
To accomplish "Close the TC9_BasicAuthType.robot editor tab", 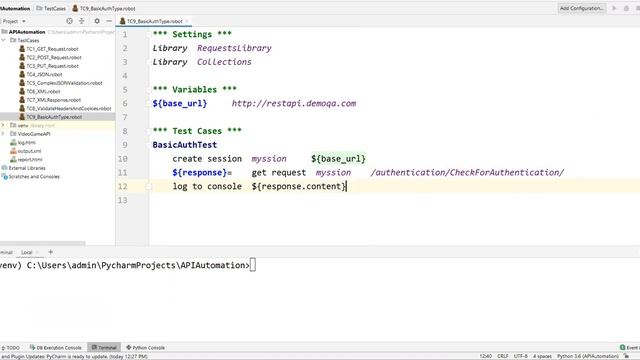I will [x=187, y=21].
